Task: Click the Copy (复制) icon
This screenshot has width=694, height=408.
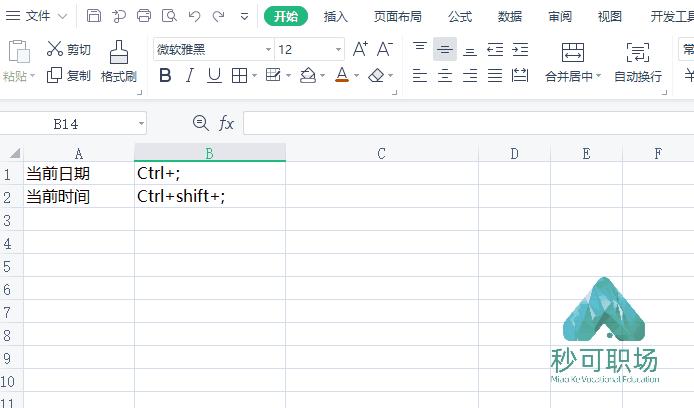Action: [54, 75]
